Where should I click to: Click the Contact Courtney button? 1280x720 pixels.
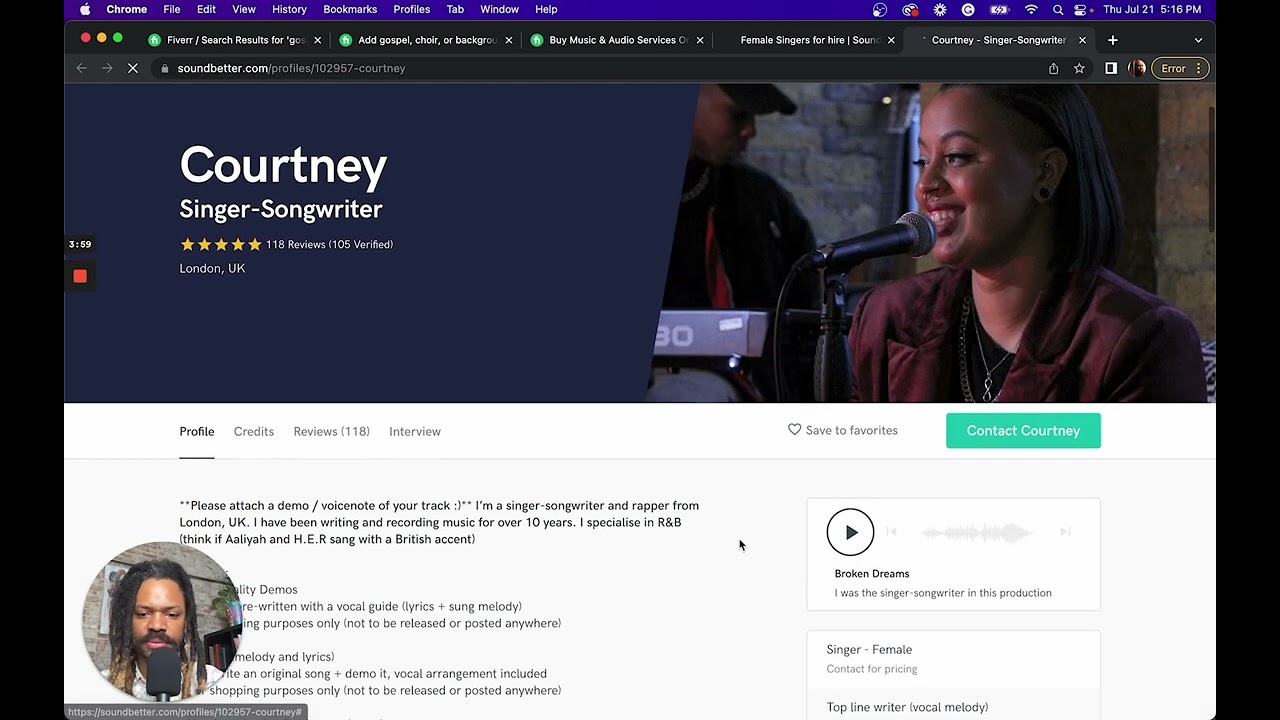pyautogui.click(x=1023, y=431)
